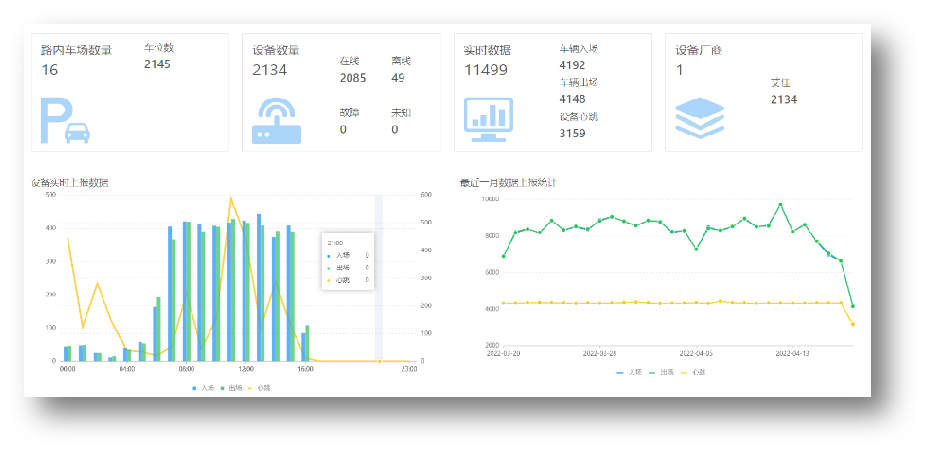Click the monitor bar-chart icon for 实时数据
The height and width of the screenshot is (455, 928).
pyautogui.click(x=489, y=121)
